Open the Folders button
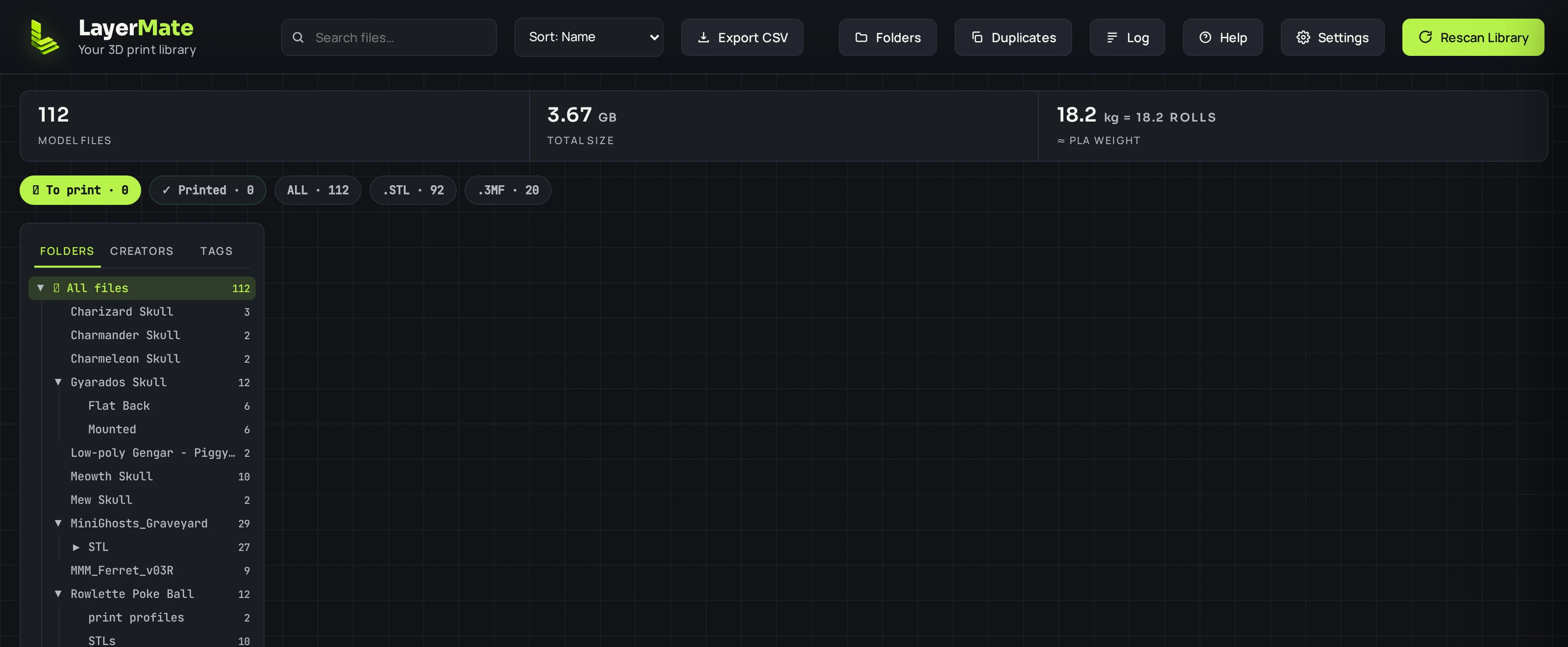This screenshot has height=647, width=1568. tap(887, 37)
